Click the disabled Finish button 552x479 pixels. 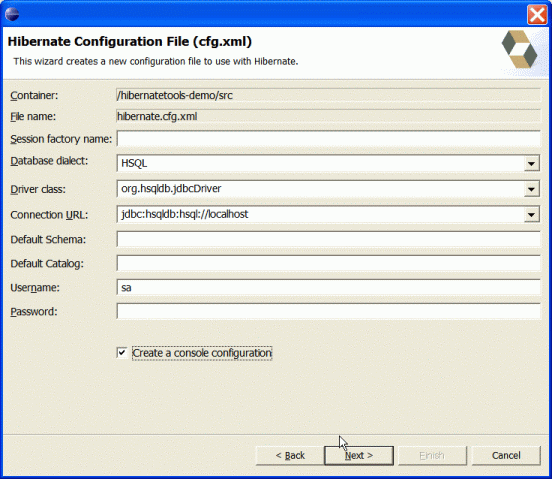click(432, 455)
